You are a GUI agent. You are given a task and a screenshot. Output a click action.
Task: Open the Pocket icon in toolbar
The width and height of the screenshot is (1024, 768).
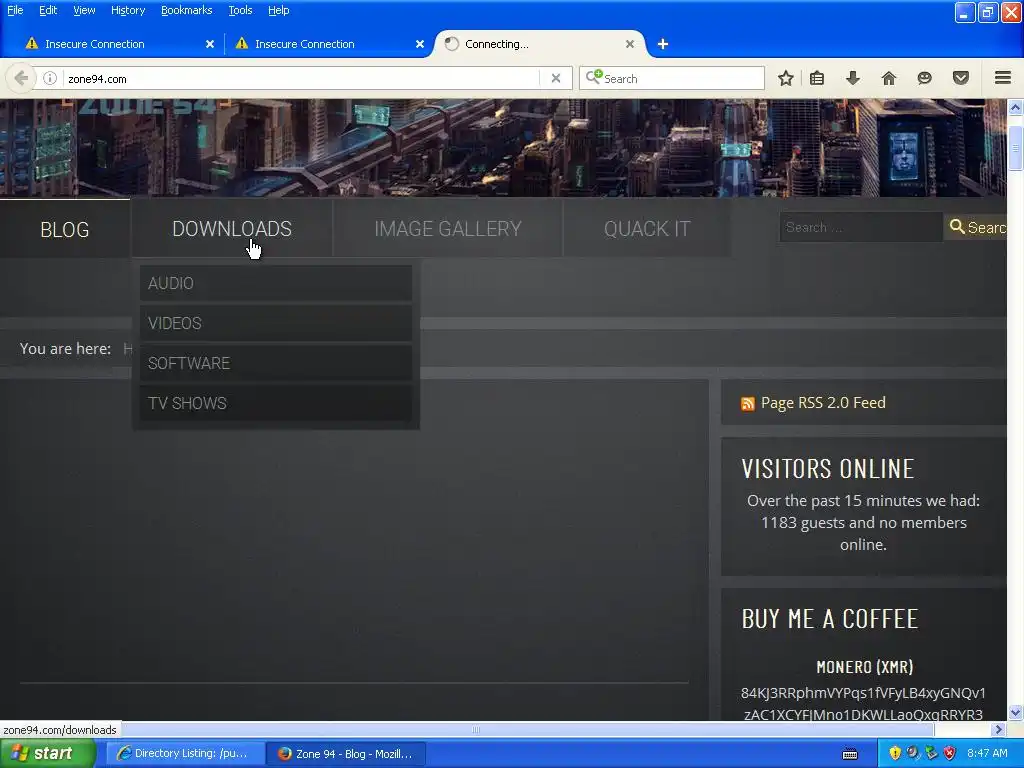click(961, 78)
